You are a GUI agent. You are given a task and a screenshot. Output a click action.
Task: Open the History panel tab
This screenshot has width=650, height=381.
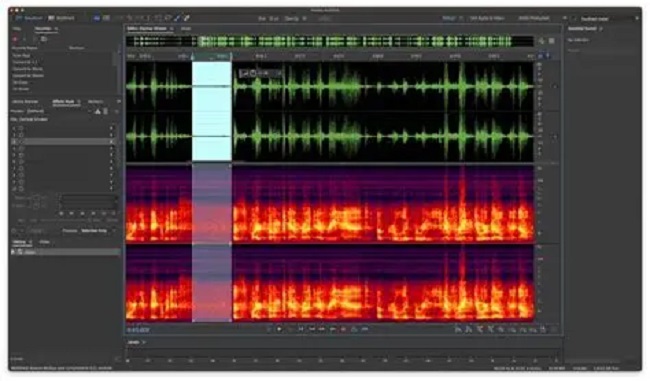19,242
